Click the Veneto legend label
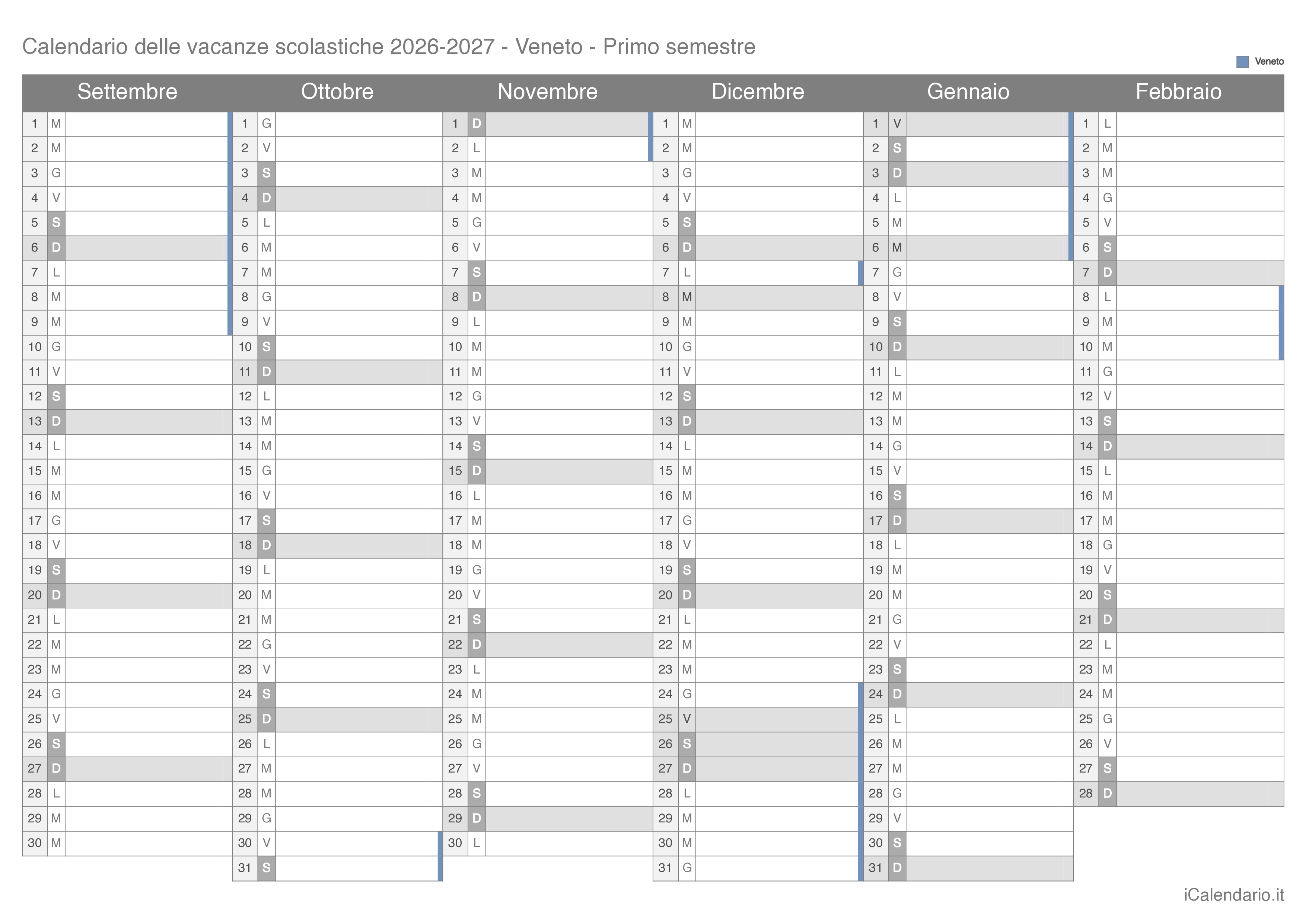Viewport: 1306px width, 924px height. tap(1269, 61)
